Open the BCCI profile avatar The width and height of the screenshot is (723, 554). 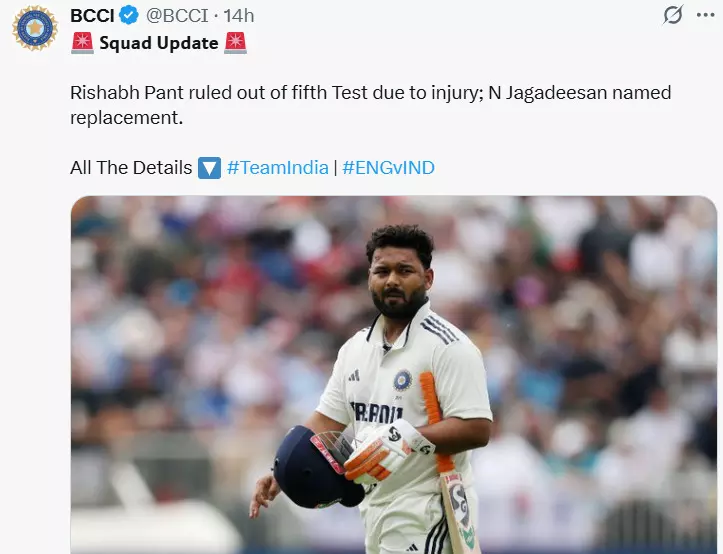coord(35,28)
